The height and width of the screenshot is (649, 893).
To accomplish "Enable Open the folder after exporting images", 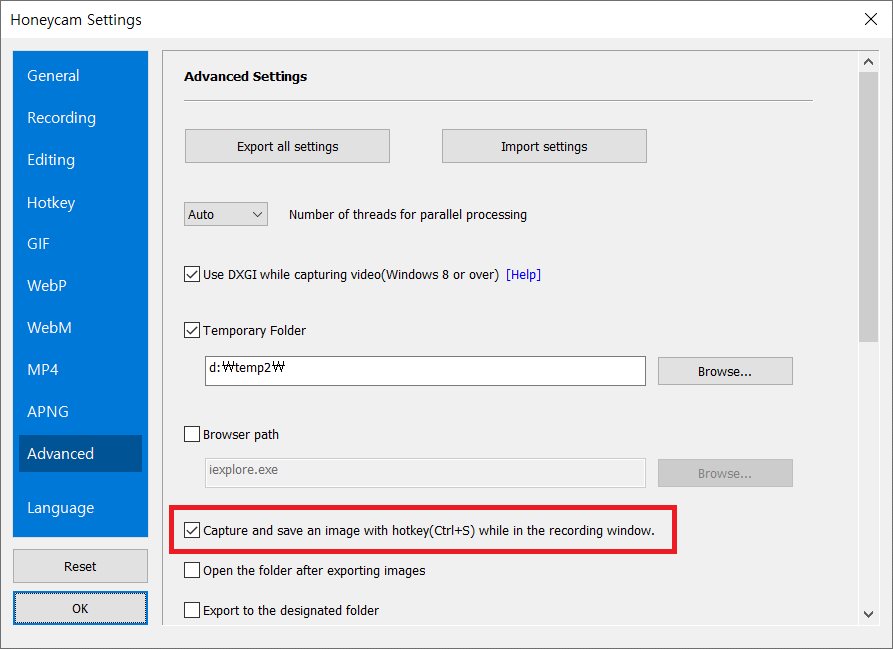I will point(192,570).
